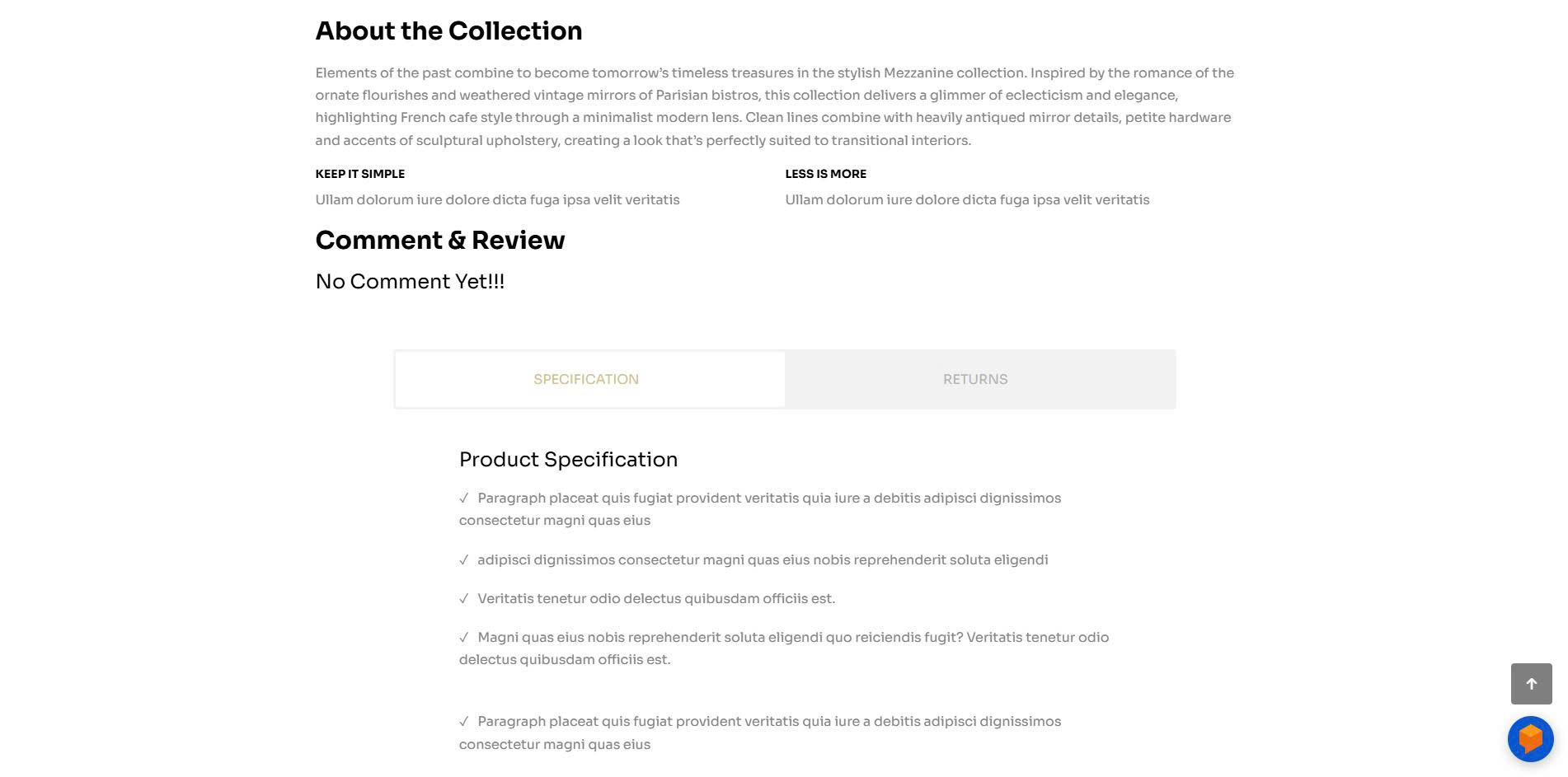The width and height of the screenshot is (1568, 777).
Task: Click the text below 'KEEP IT SIMPLE'
Action: pyautogui.click(x=497, y=200)
